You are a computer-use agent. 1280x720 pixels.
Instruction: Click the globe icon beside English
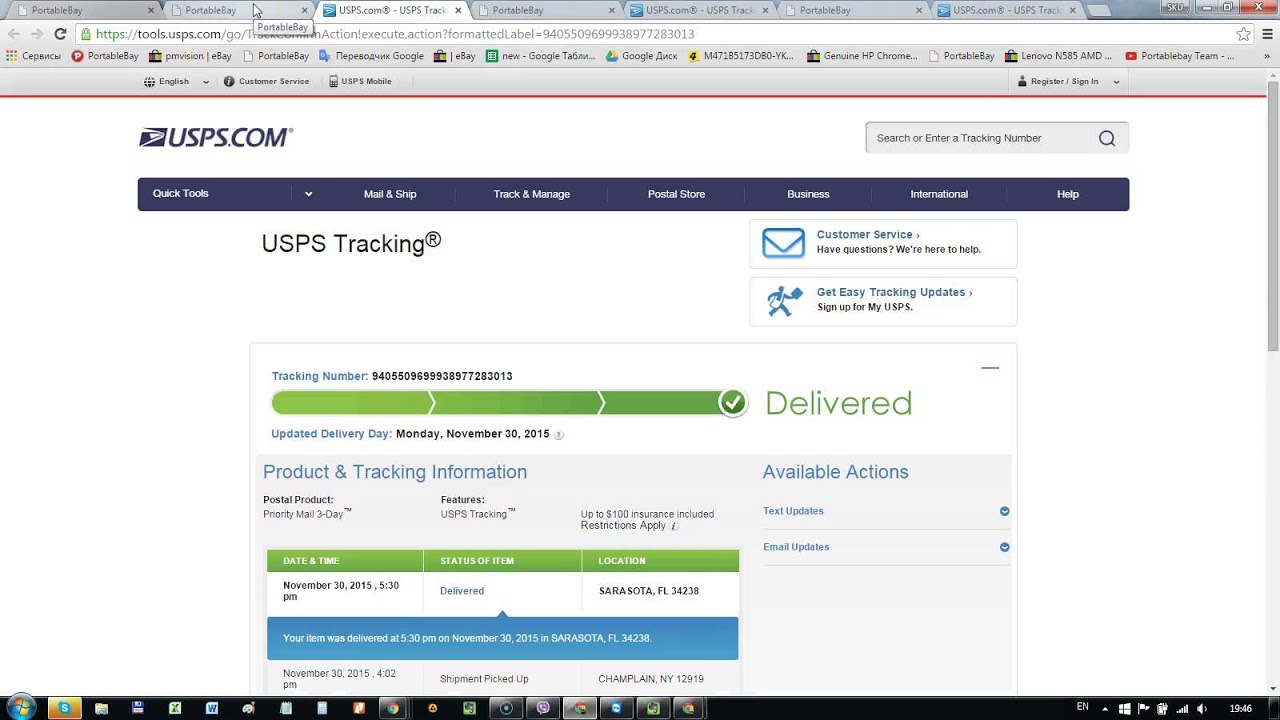pyautogui.click(x=150, y=81)
